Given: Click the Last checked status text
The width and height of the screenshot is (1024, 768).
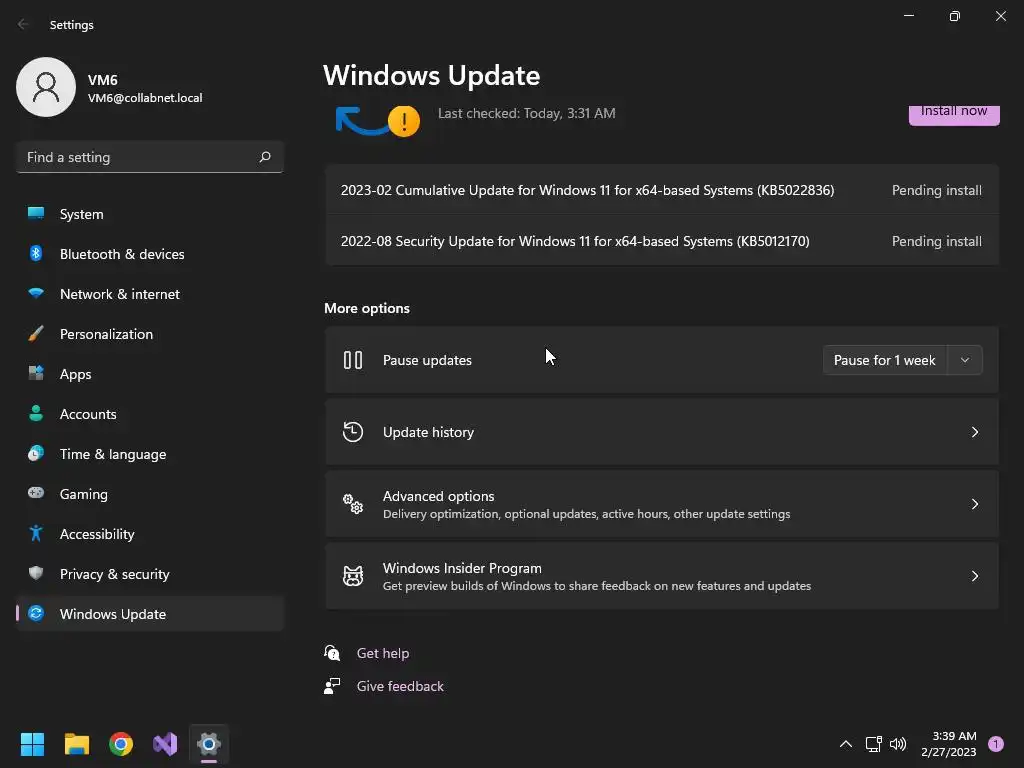Looking at the screenshot, I should [x=526, y=113].
